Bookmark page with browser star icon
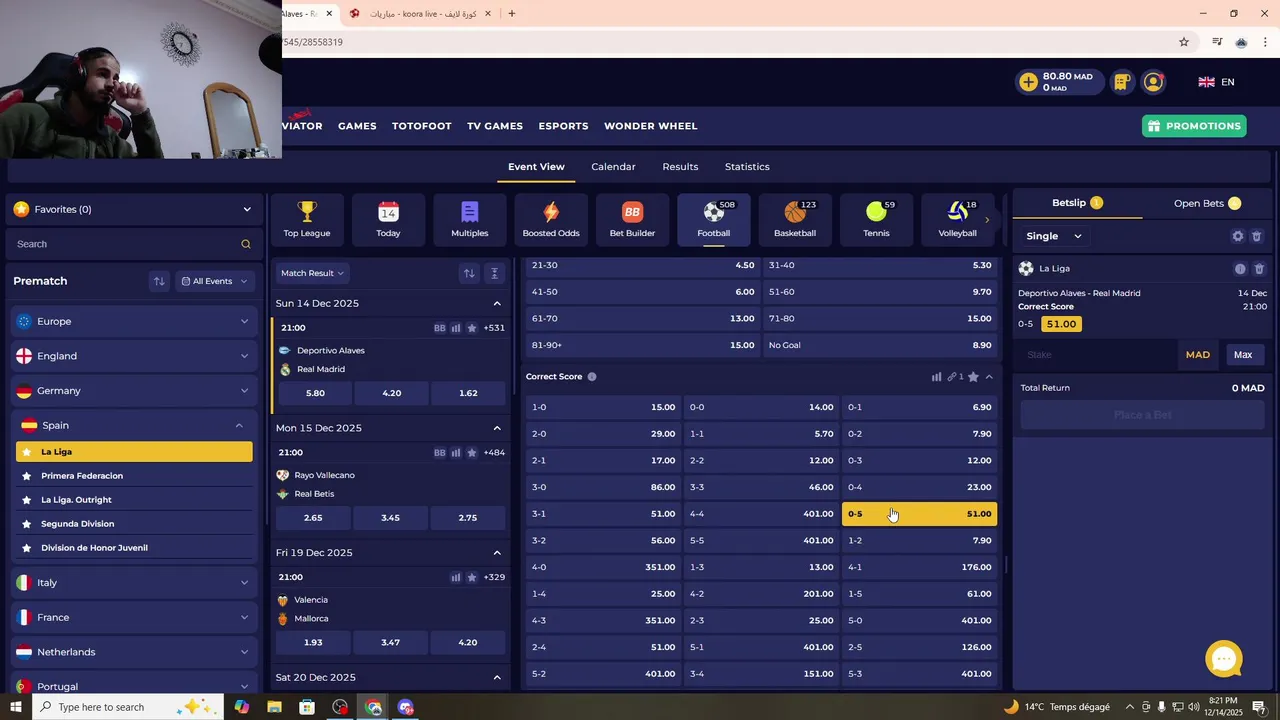The width and height of the screenshot is (1280, 720). tap(1184, 42)
